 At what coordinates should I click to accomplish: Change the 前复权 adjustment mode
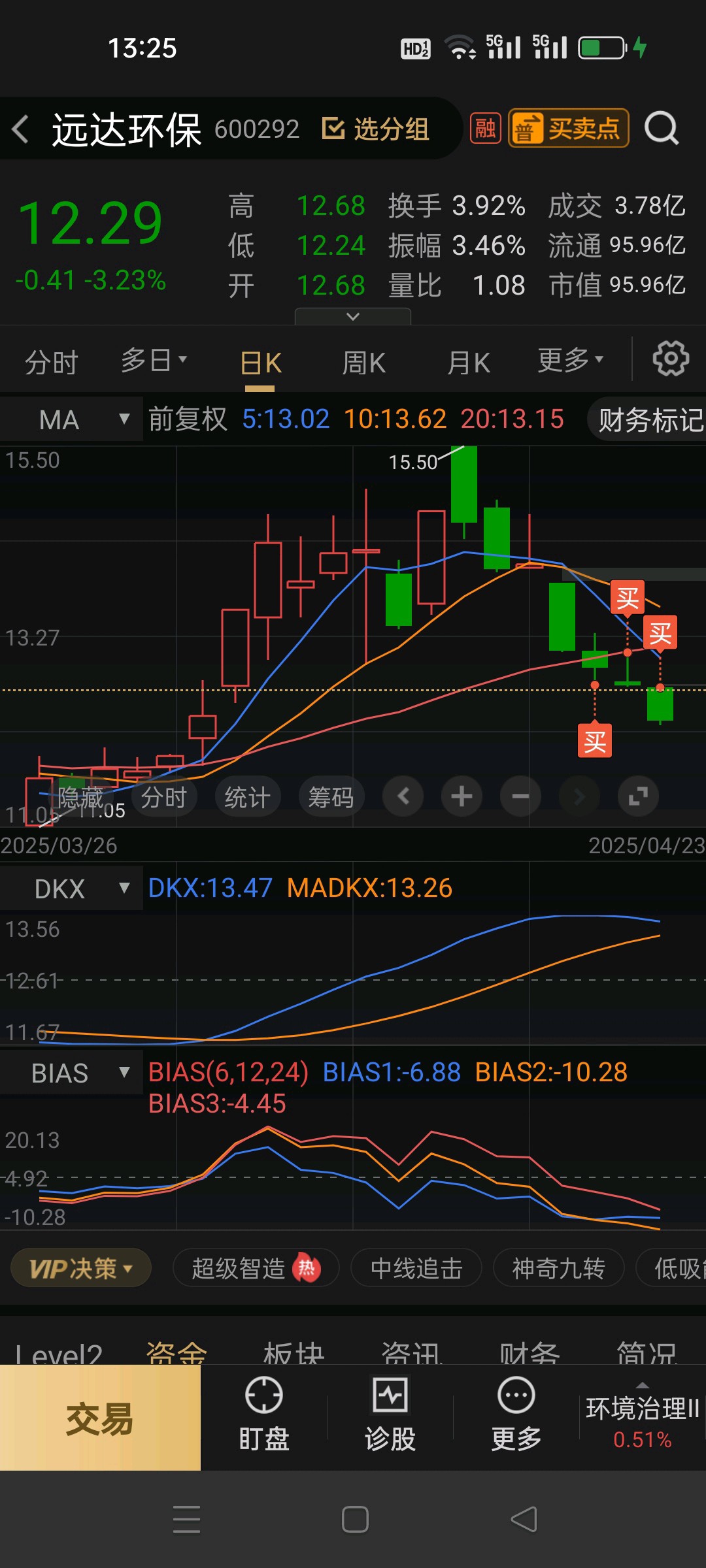point(188,419)
